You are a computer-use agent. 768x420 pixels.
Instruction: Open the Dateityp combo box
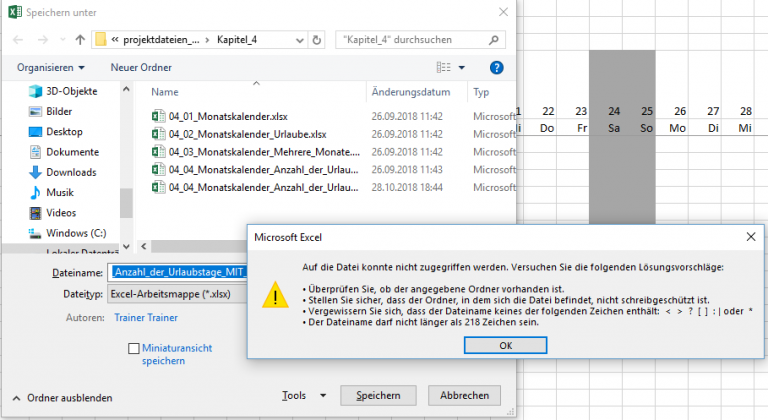coord(177,294)
